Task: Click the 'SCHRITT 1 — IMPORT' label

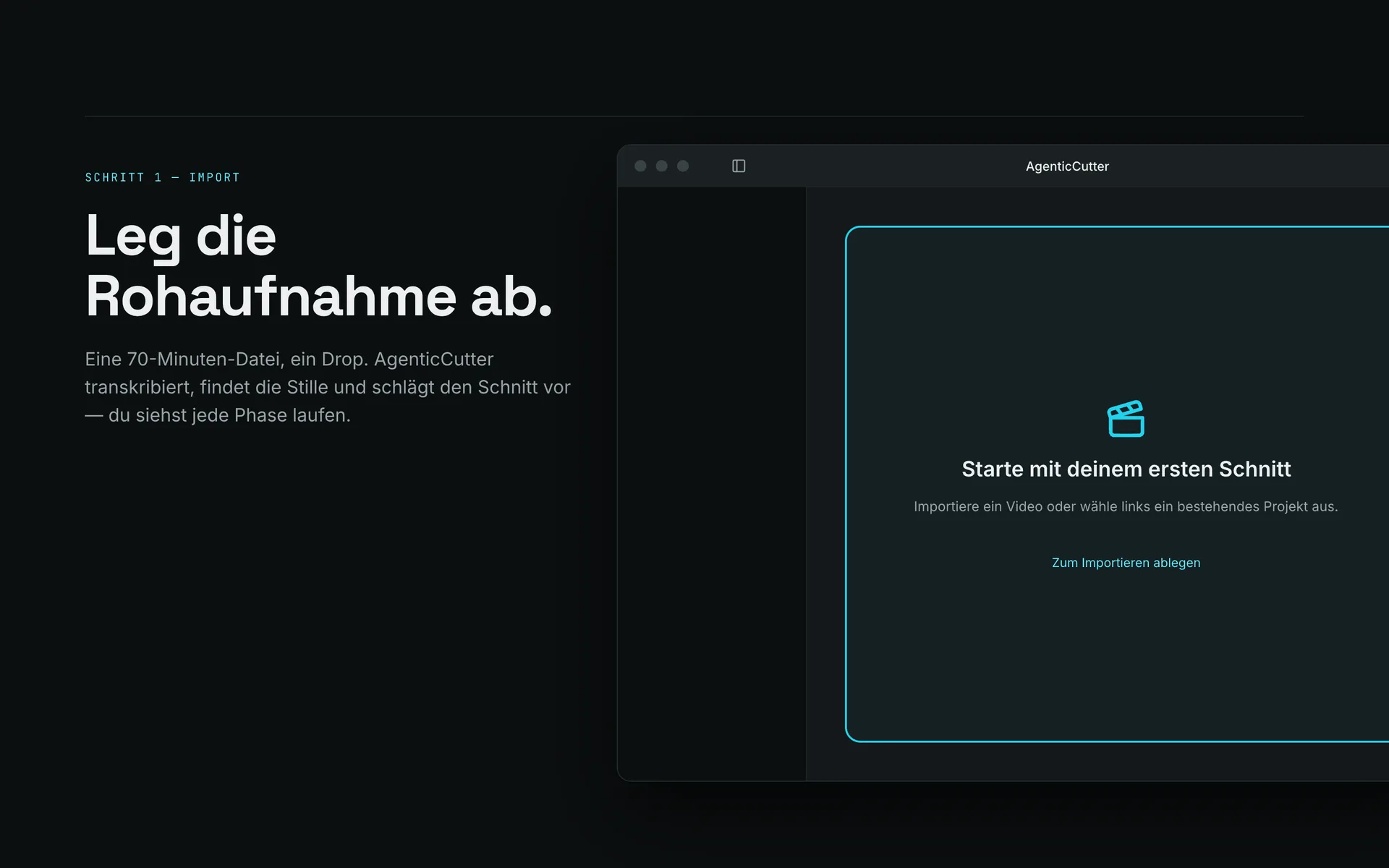Action: 162,177
